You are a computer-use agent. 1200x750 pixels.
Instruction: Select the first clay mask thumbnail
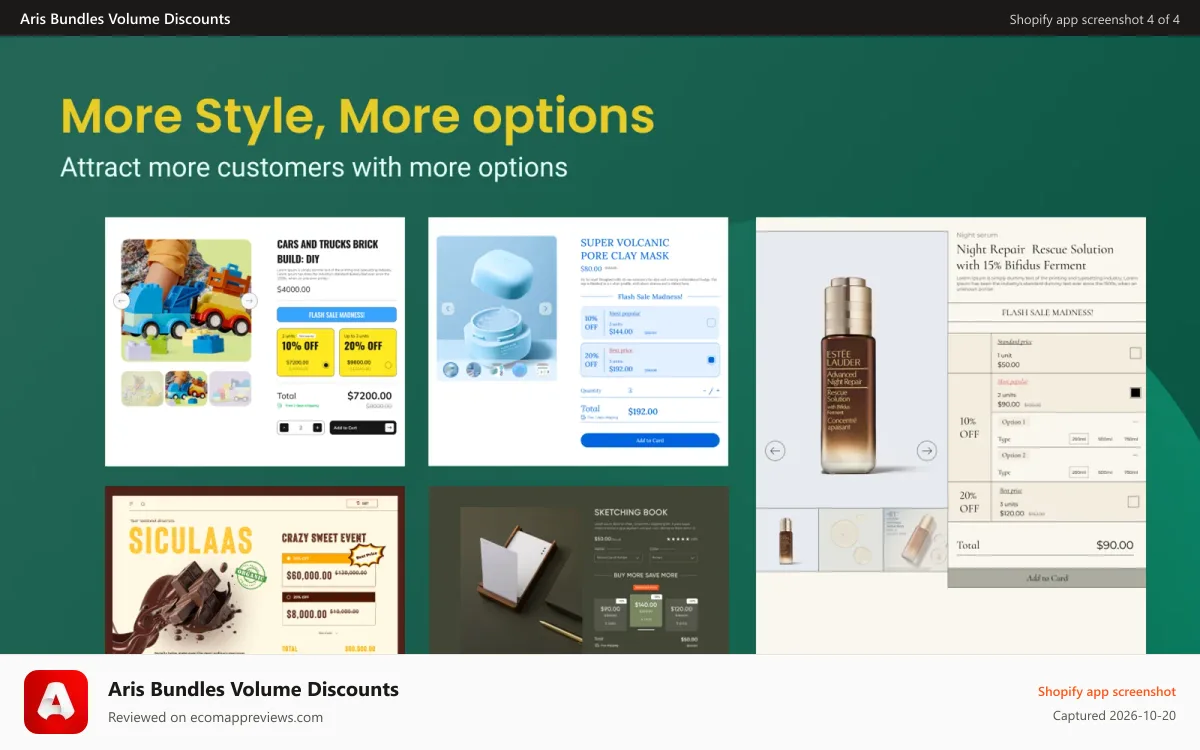click(451, 369)
